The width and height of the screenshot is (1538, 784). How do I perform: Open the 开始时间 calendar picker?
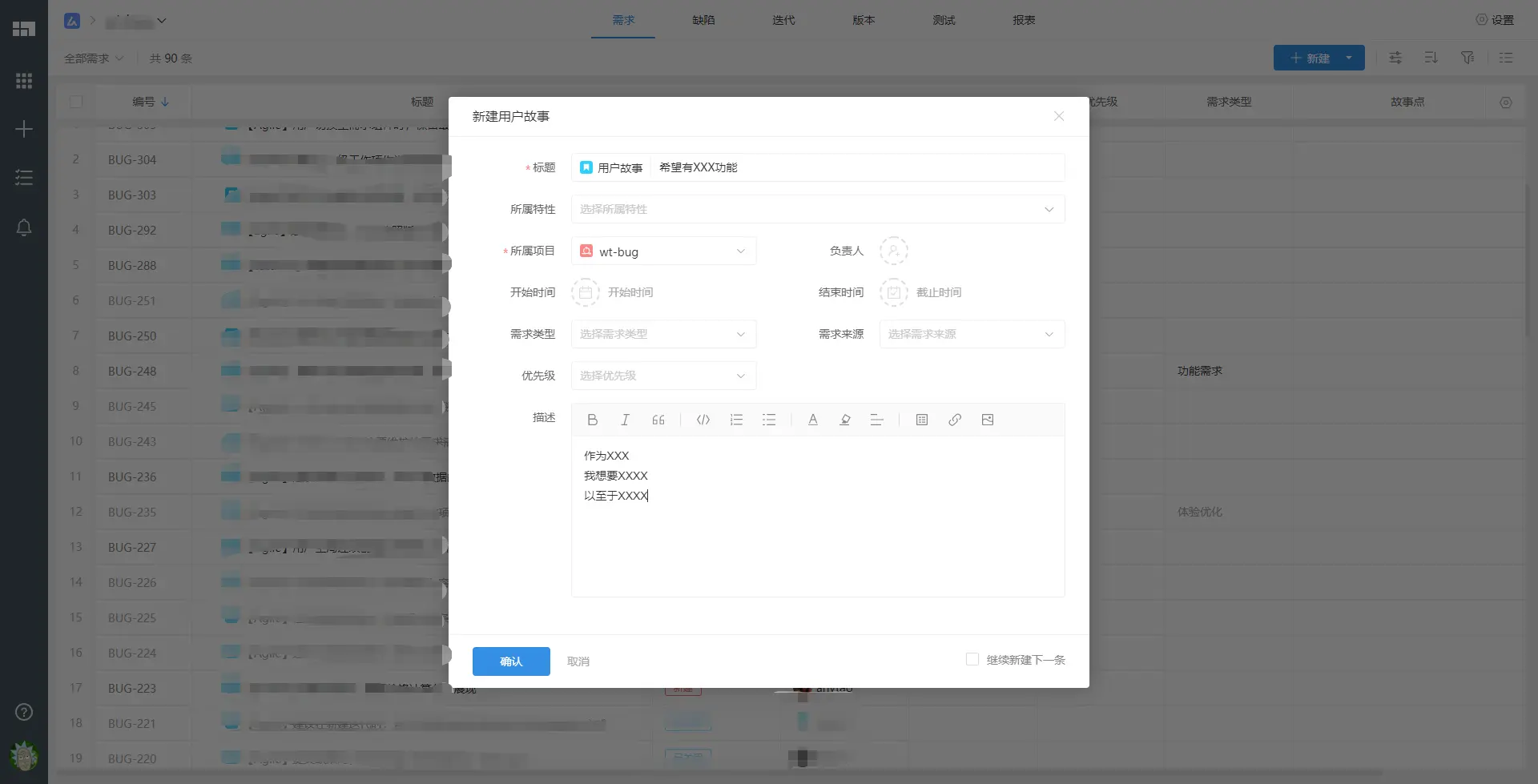tap(586, 292)
